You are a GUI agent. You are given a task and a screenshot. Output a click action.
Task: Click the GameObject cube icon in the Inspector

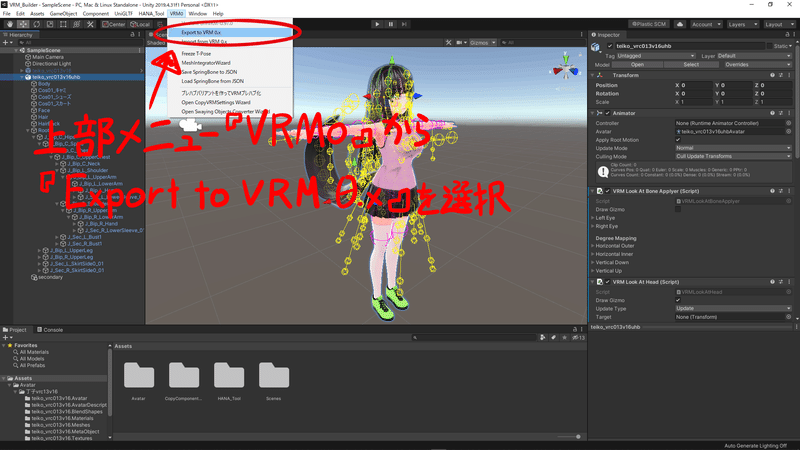(595, 47)
